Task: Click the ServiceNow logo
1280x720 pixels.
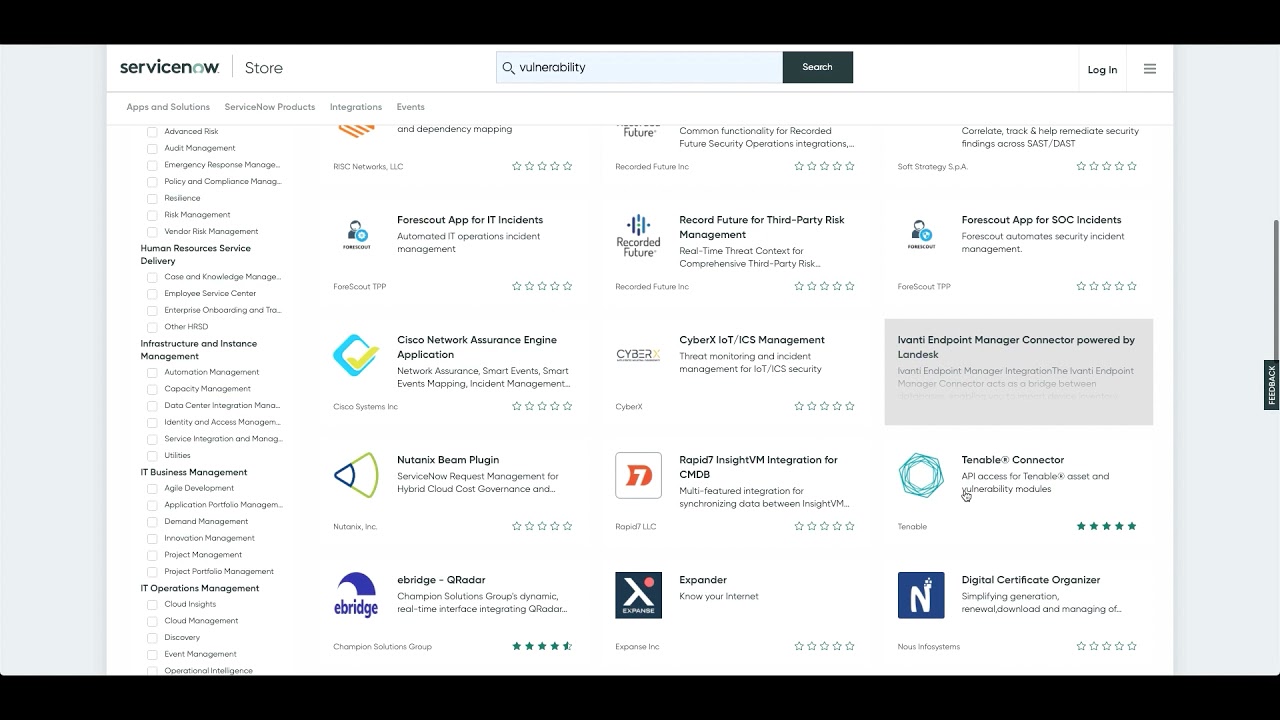Action: click(x=170, y=67)
